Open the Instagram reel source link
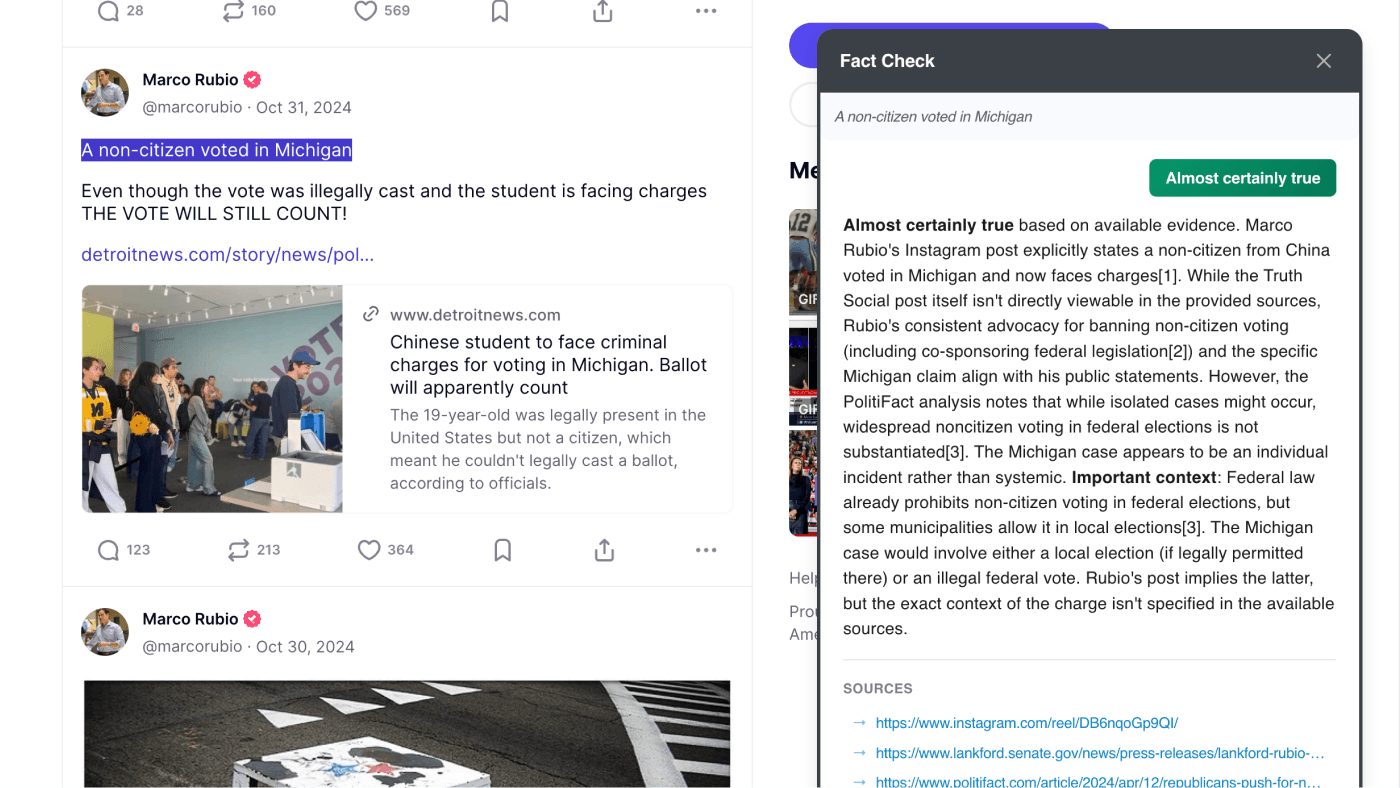Viewport: 1400px width, 788px height. coord(1026,723)
